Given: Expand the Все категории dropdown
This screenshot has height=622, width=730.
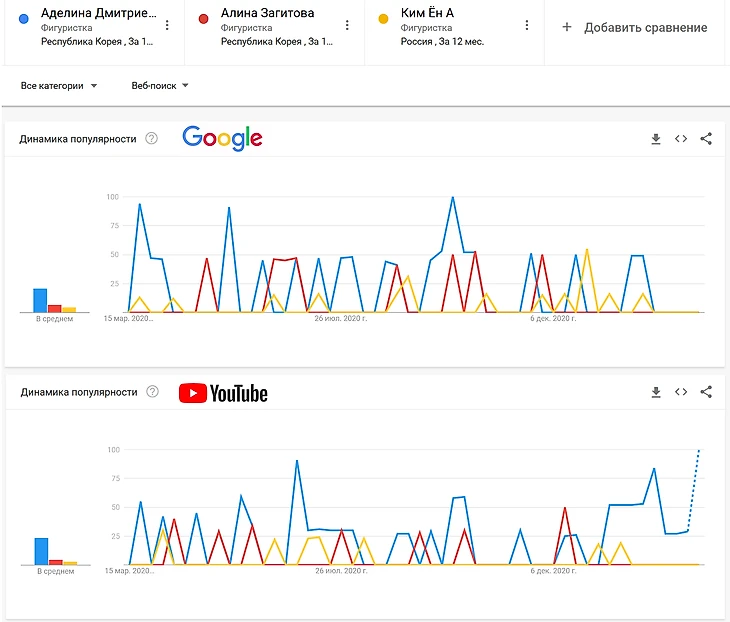Looking at the screenshot, I should [x=59, y=86].
